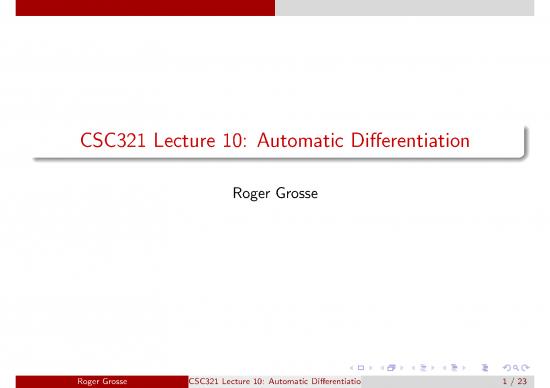Click the next section arrow
550x388 pixels.
click(x=464, y=368)
